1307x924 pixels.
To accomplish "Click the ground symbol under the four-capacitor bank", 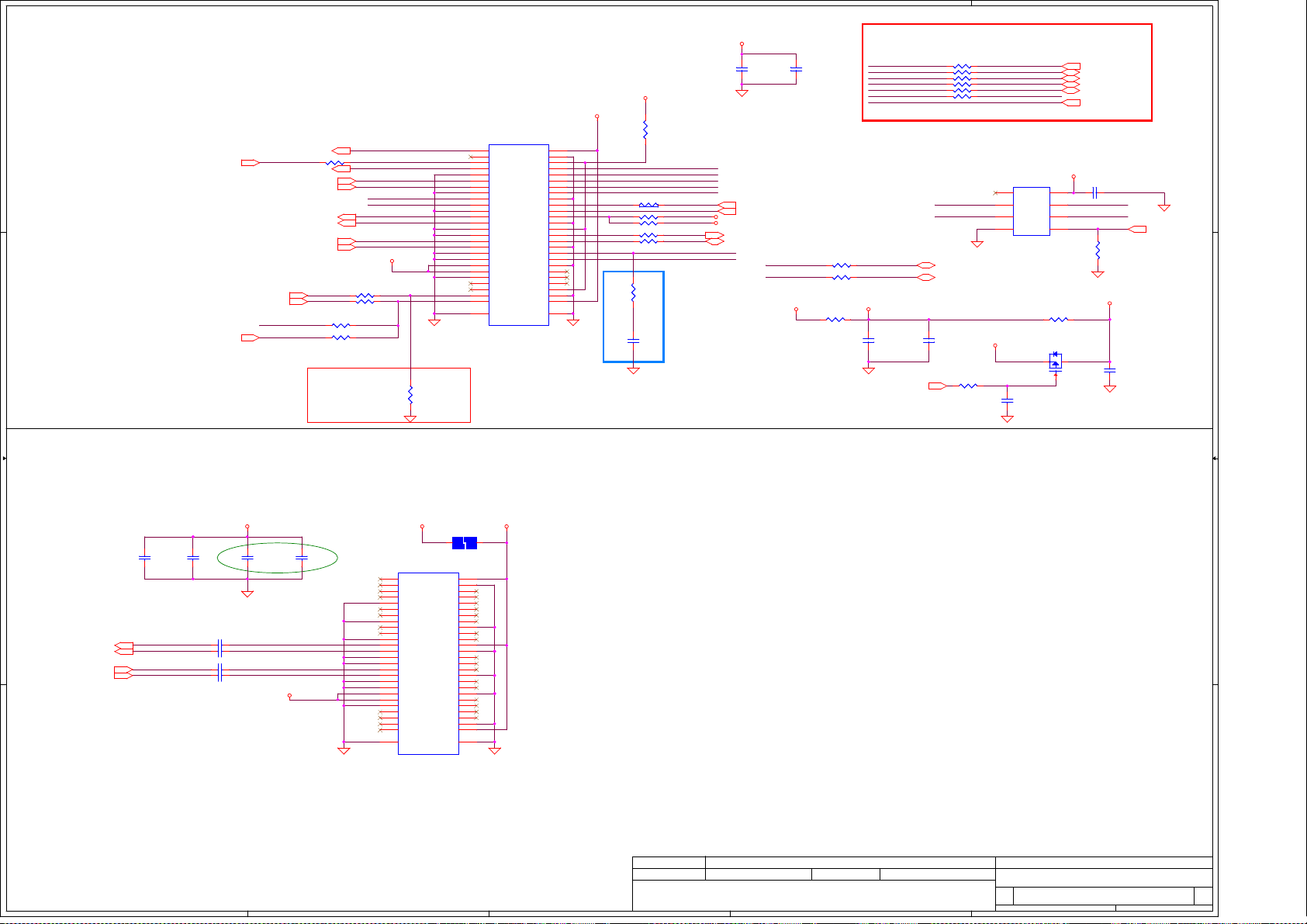I will coord(247,594).
